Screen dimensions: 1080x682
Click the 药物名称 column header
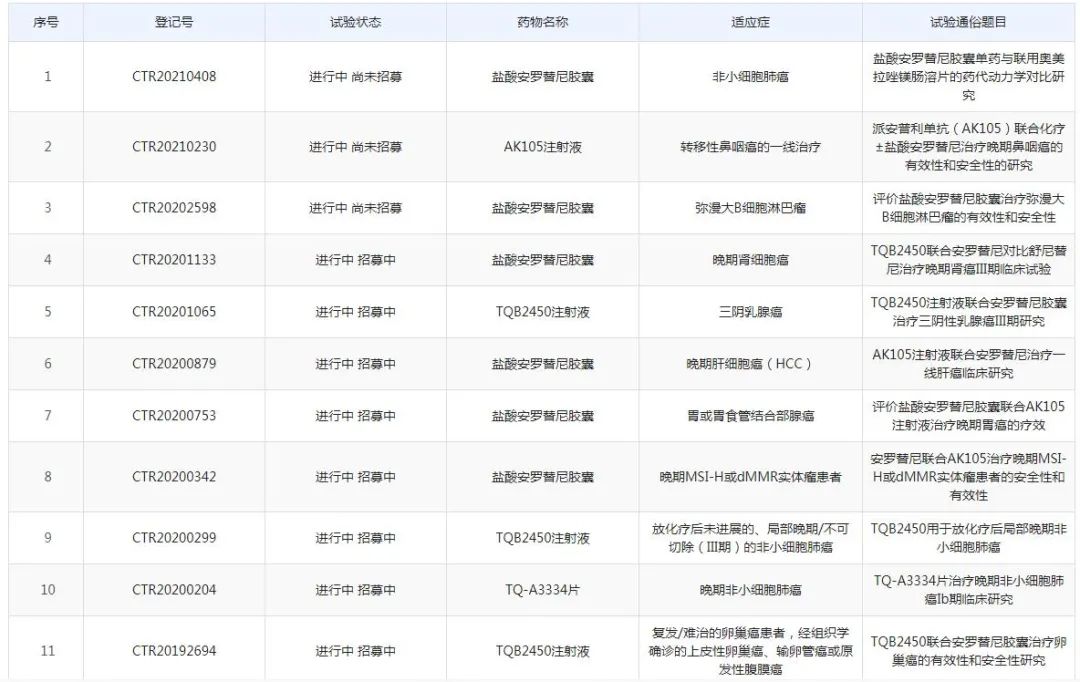coord(543,22)
